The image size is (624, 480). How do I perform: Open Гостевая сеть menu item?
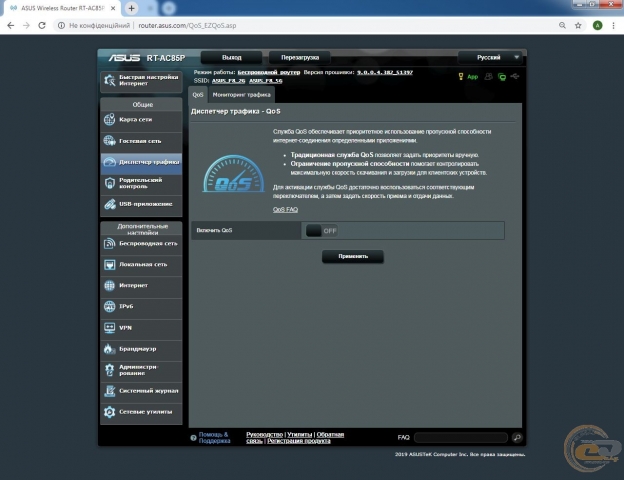pyautogui.click(x=141, y=141)
